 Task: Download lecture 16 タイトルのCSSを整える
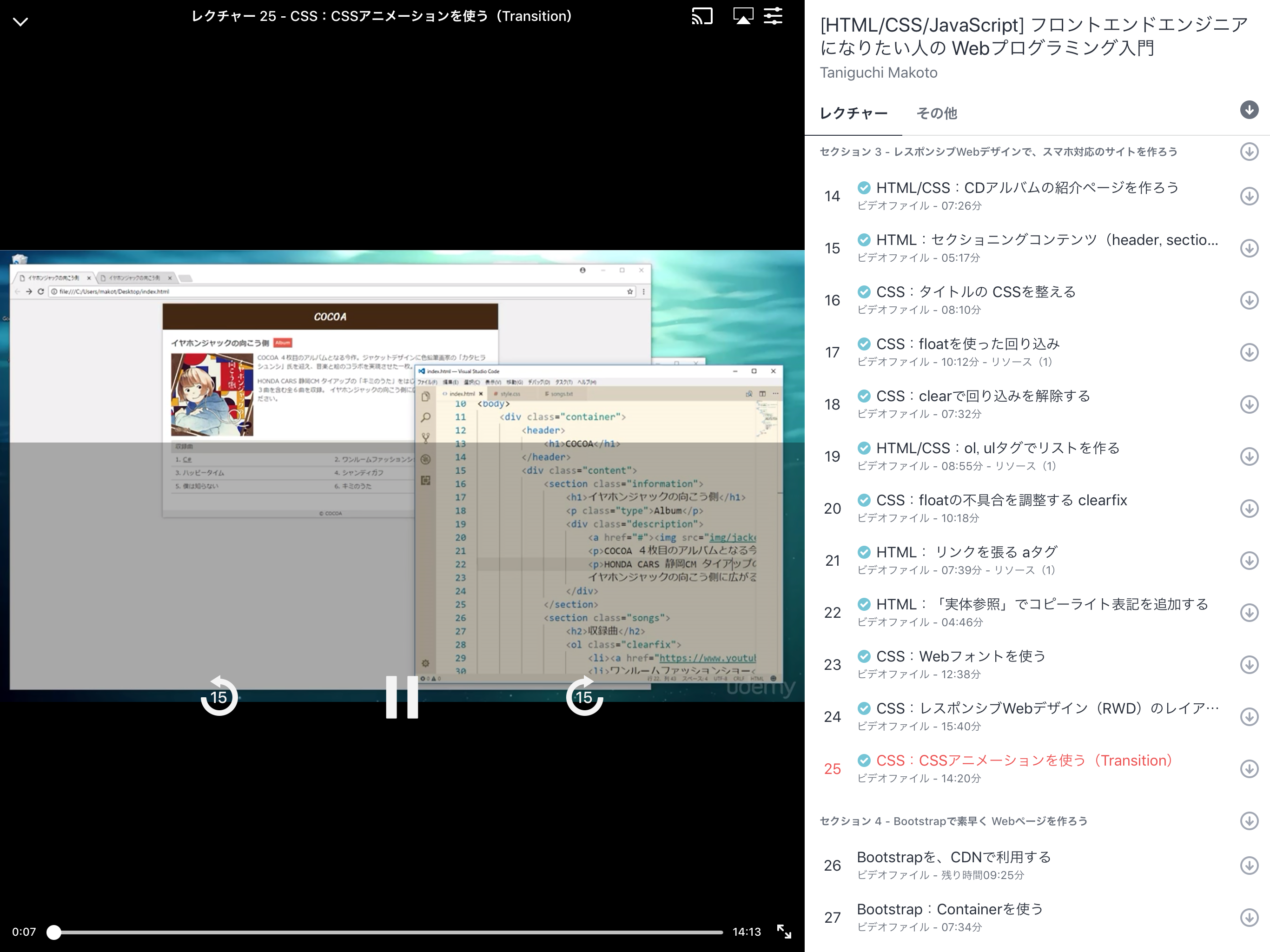1249,300
